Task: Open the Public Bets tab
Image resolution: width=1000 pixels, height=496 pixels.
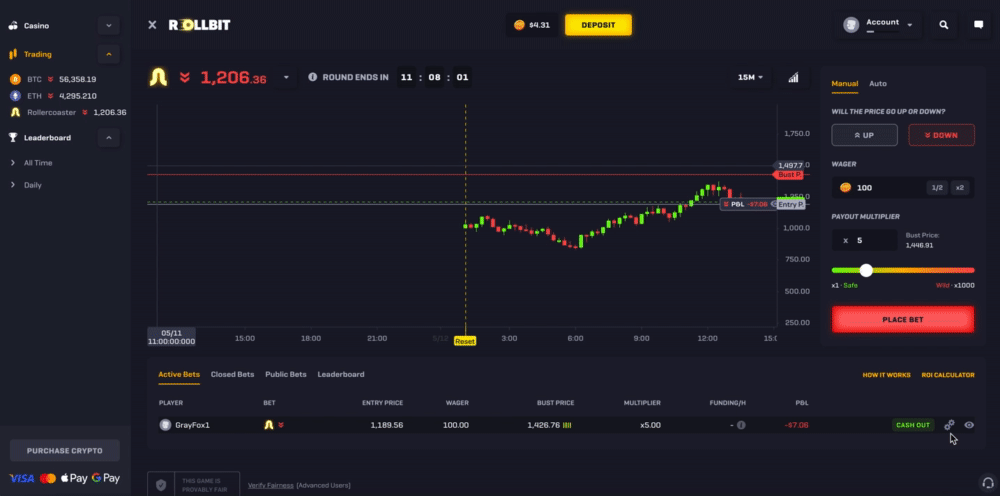Action: (x=286, y=374)
